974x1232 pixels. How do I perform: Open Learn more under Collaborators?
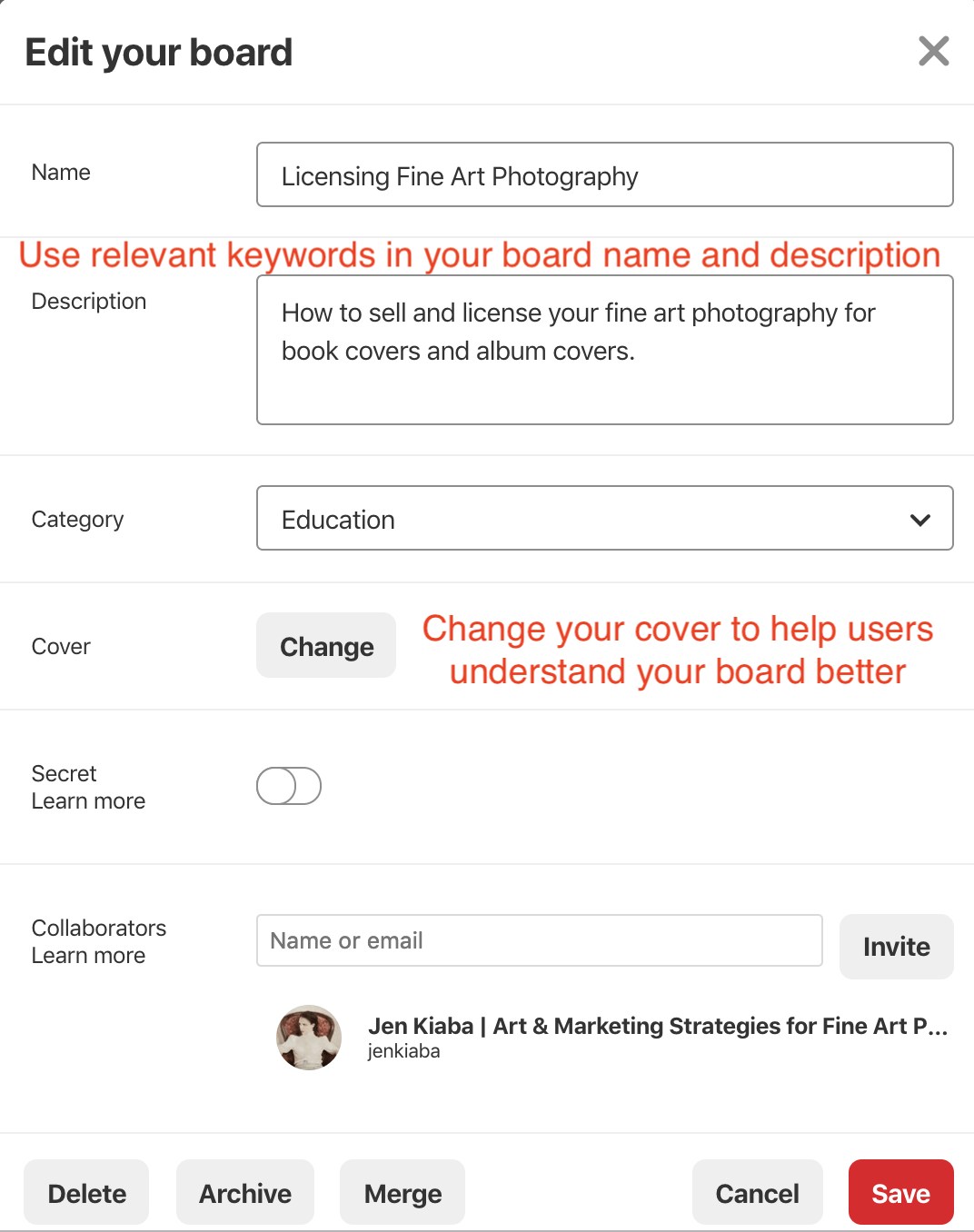[x=88, y=955]
